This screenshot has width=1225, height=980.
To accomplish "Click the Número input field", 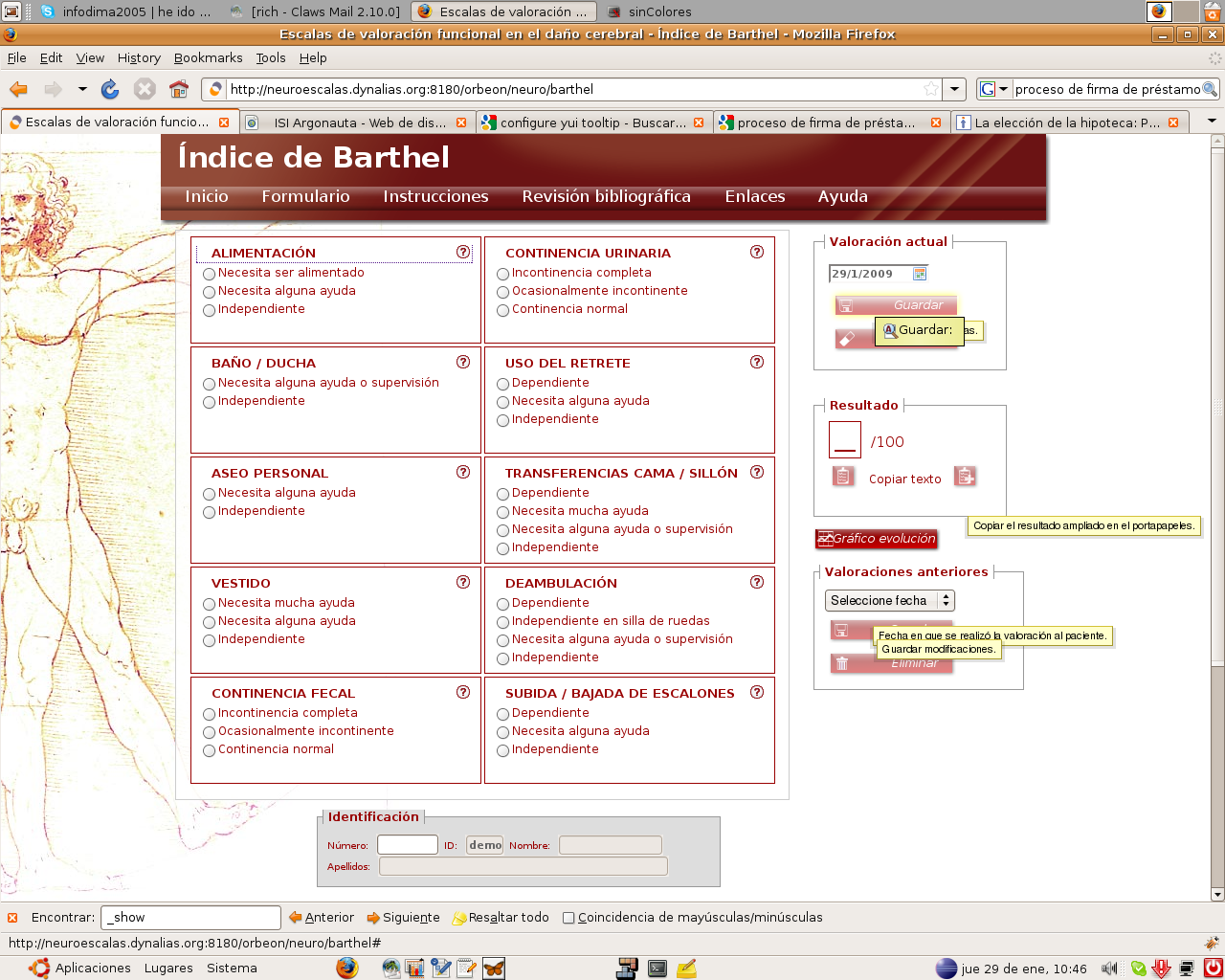I will pos(407,845).
